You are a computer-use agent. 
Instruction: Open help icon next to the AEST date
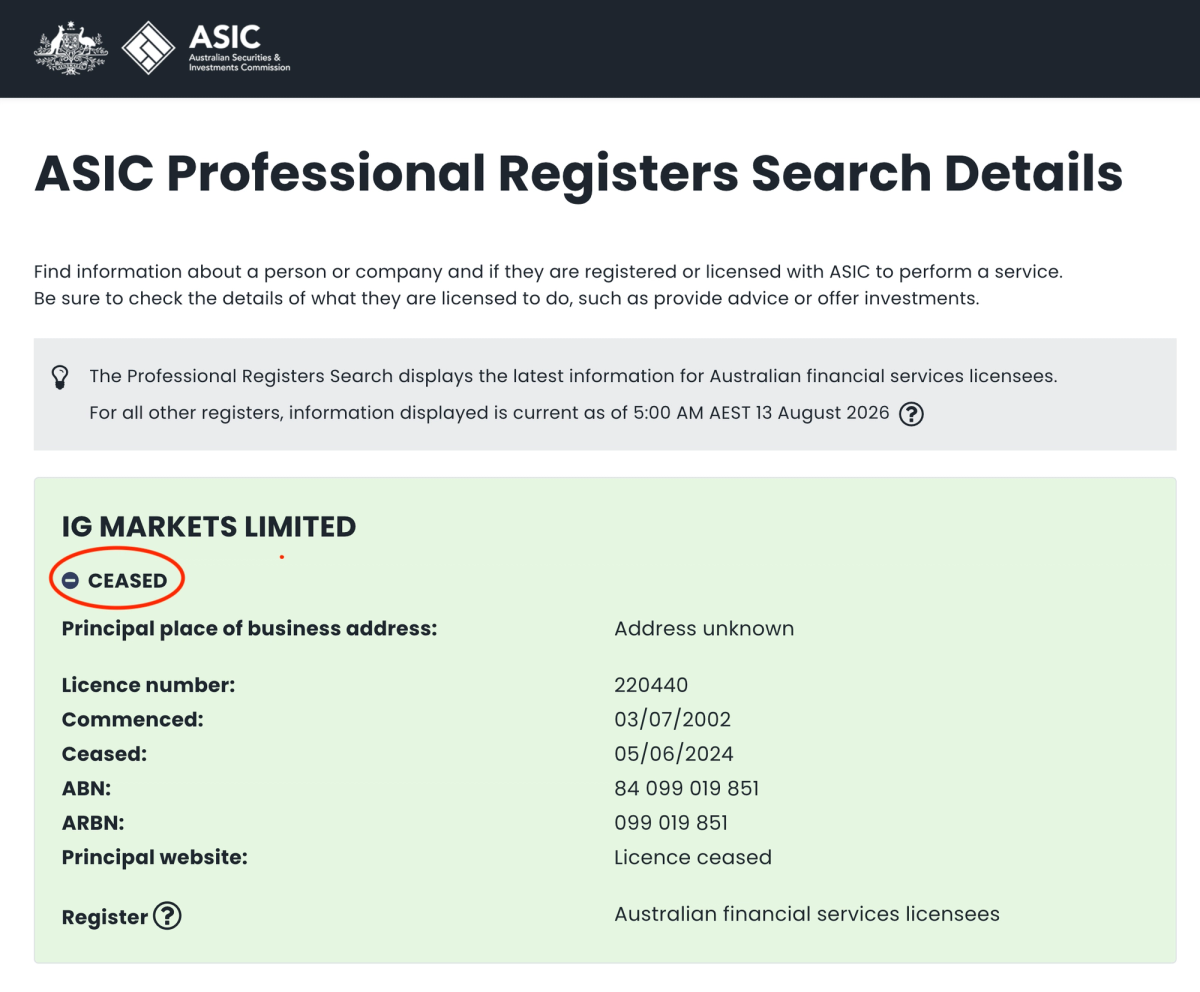coord(910,413)
